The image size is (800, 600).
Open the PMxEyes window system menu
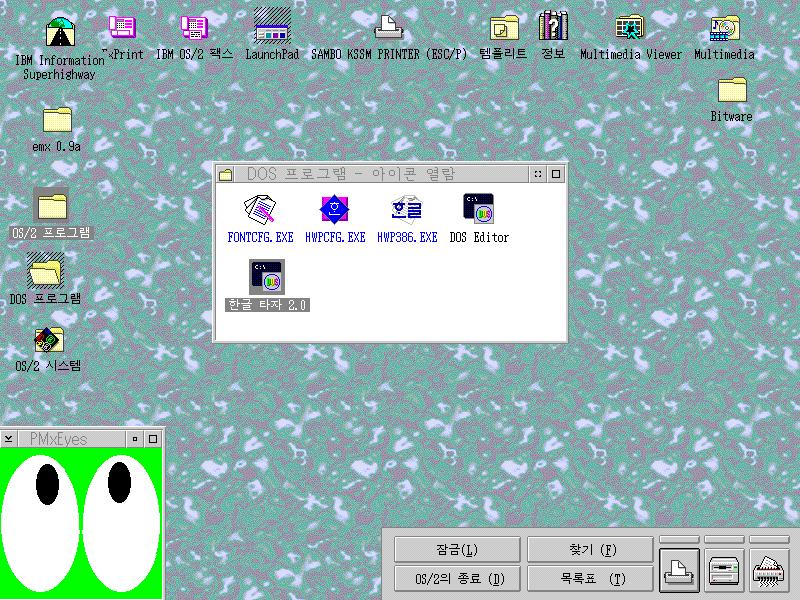9,439
